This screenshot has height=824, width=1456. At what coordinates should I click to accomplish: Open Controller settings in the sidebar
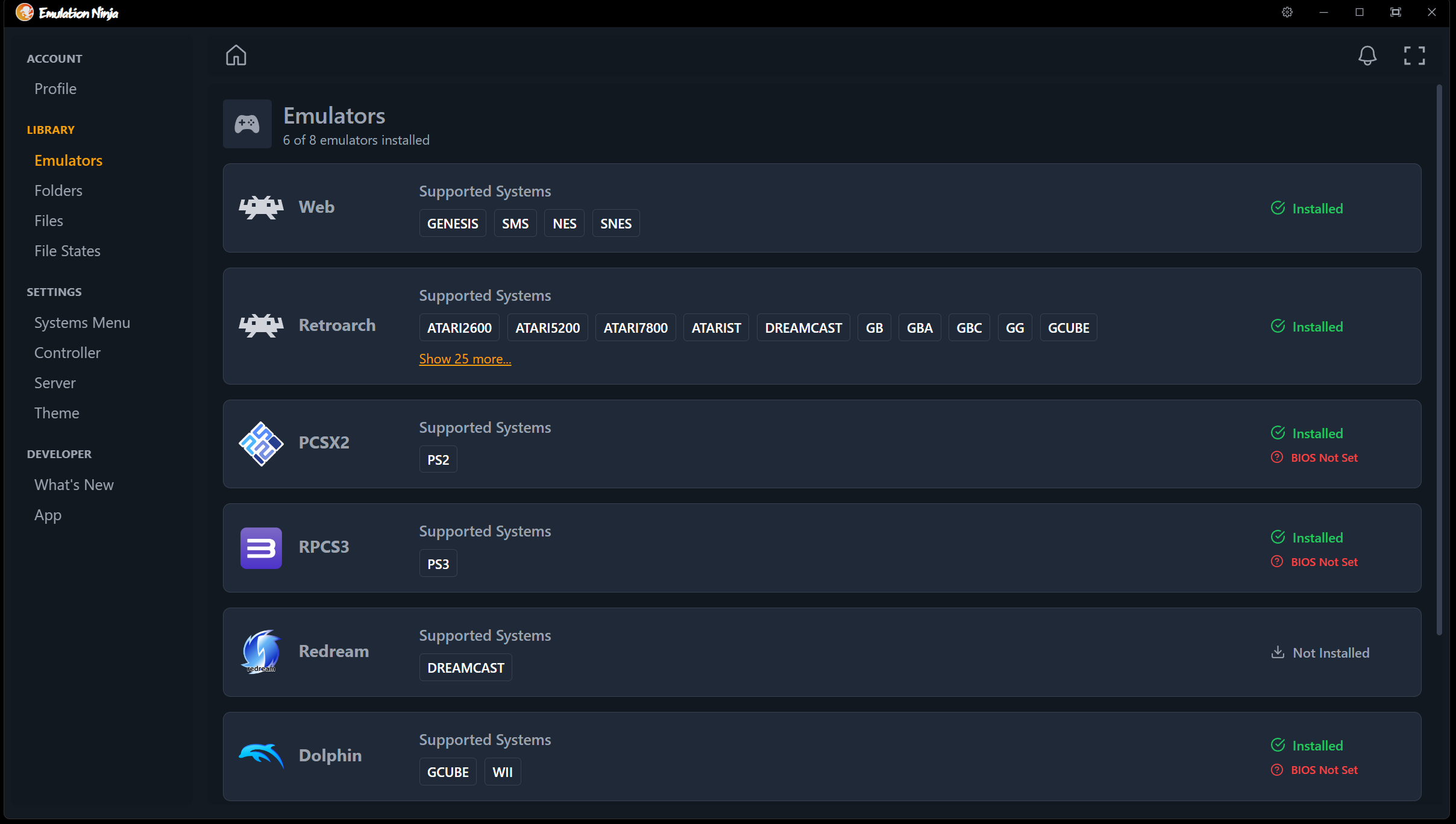pyautogui.click(x=67, y=353)
